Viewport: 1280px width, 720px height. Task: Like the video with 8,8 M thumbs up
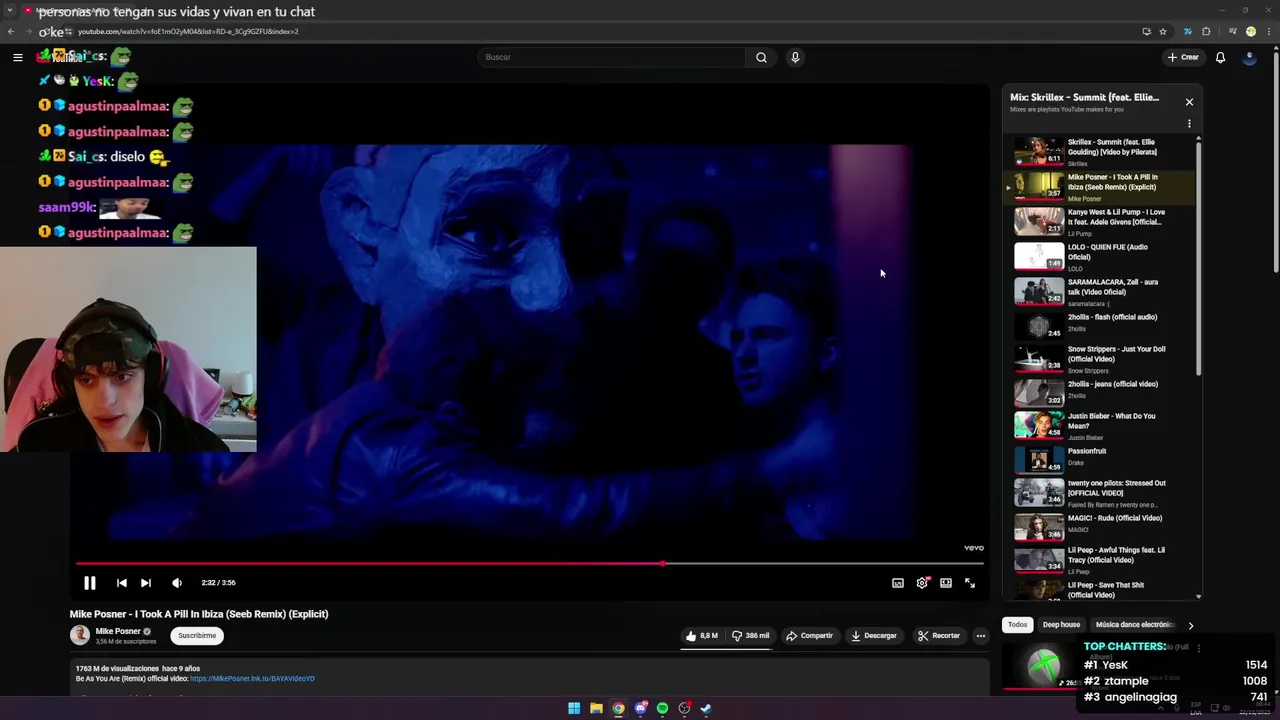pyautogui.click(x=702, y=636)
